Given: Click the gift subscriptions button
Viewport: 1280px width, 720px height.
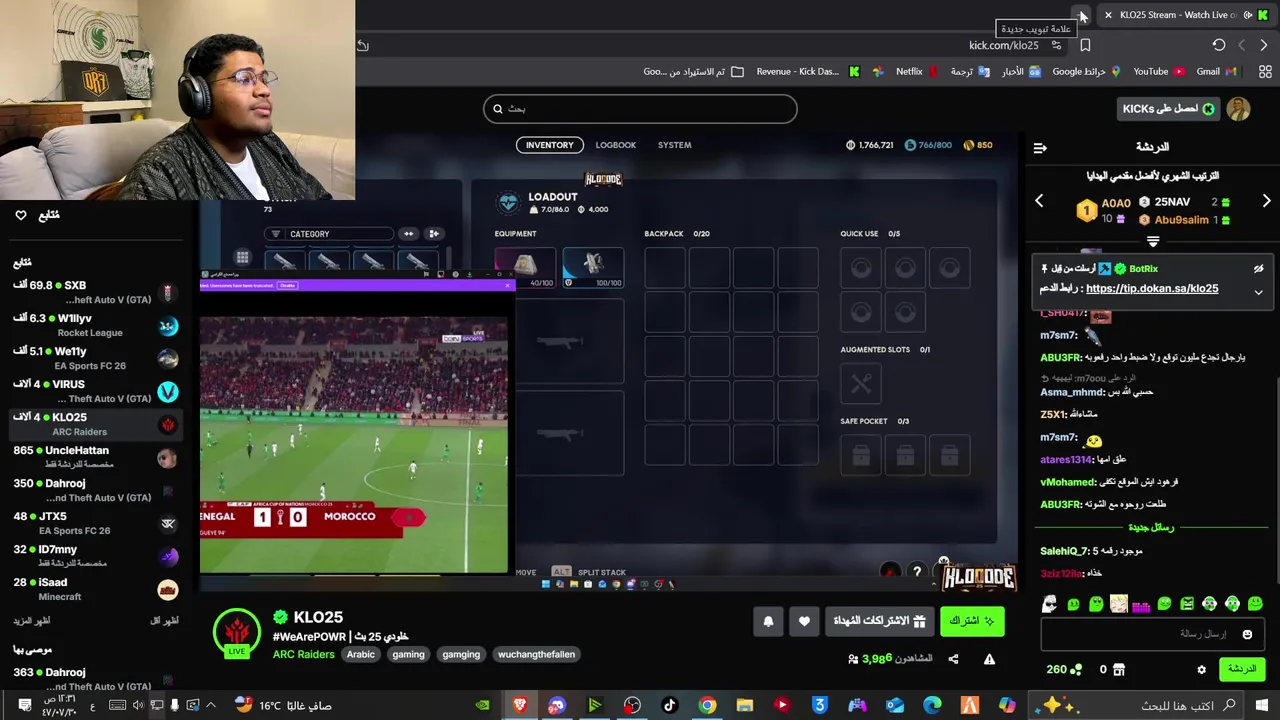Looking at the screenshot, I should click(880, 621).
